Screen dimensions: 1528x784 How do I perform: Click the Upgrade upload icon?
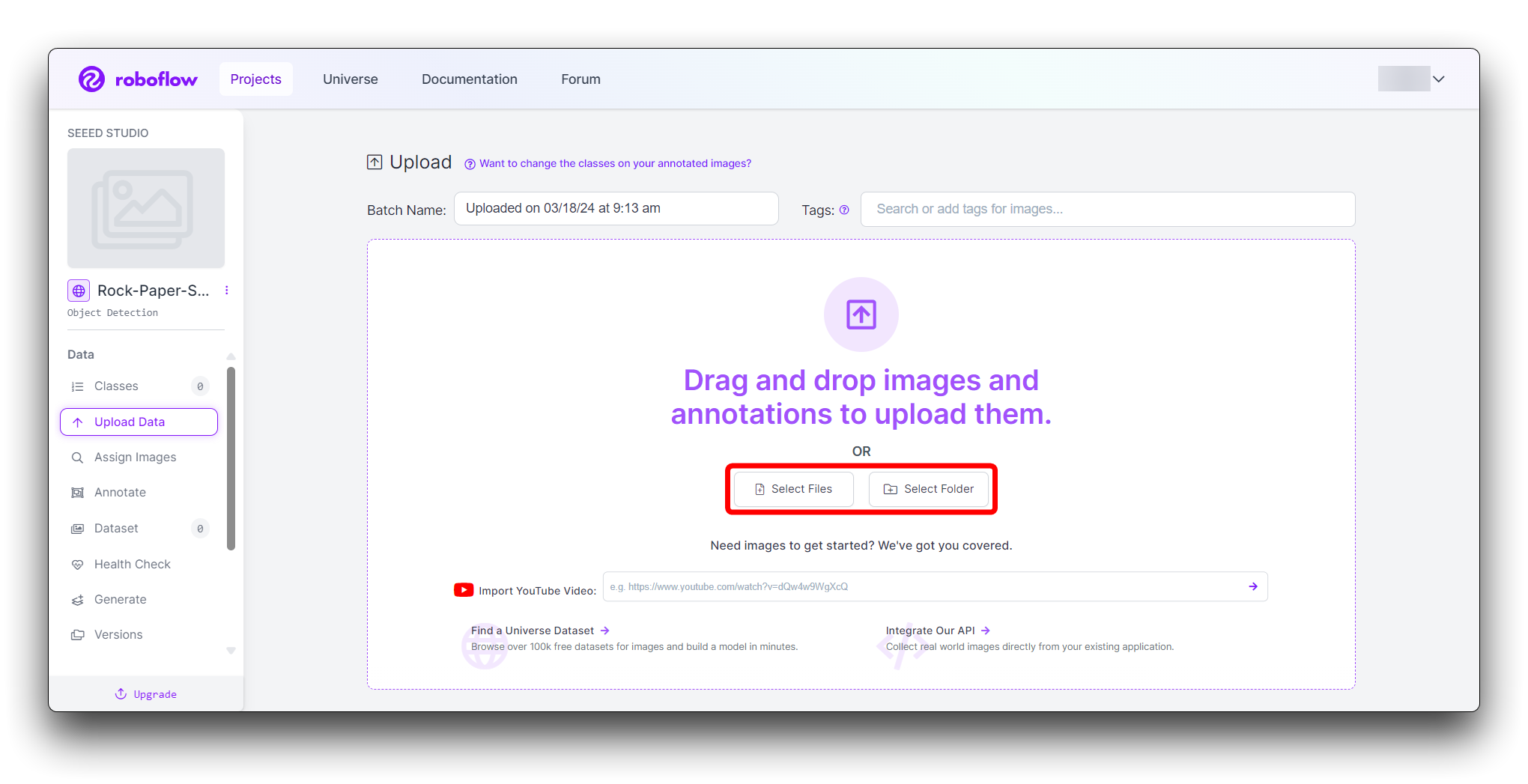coord(121,693)
